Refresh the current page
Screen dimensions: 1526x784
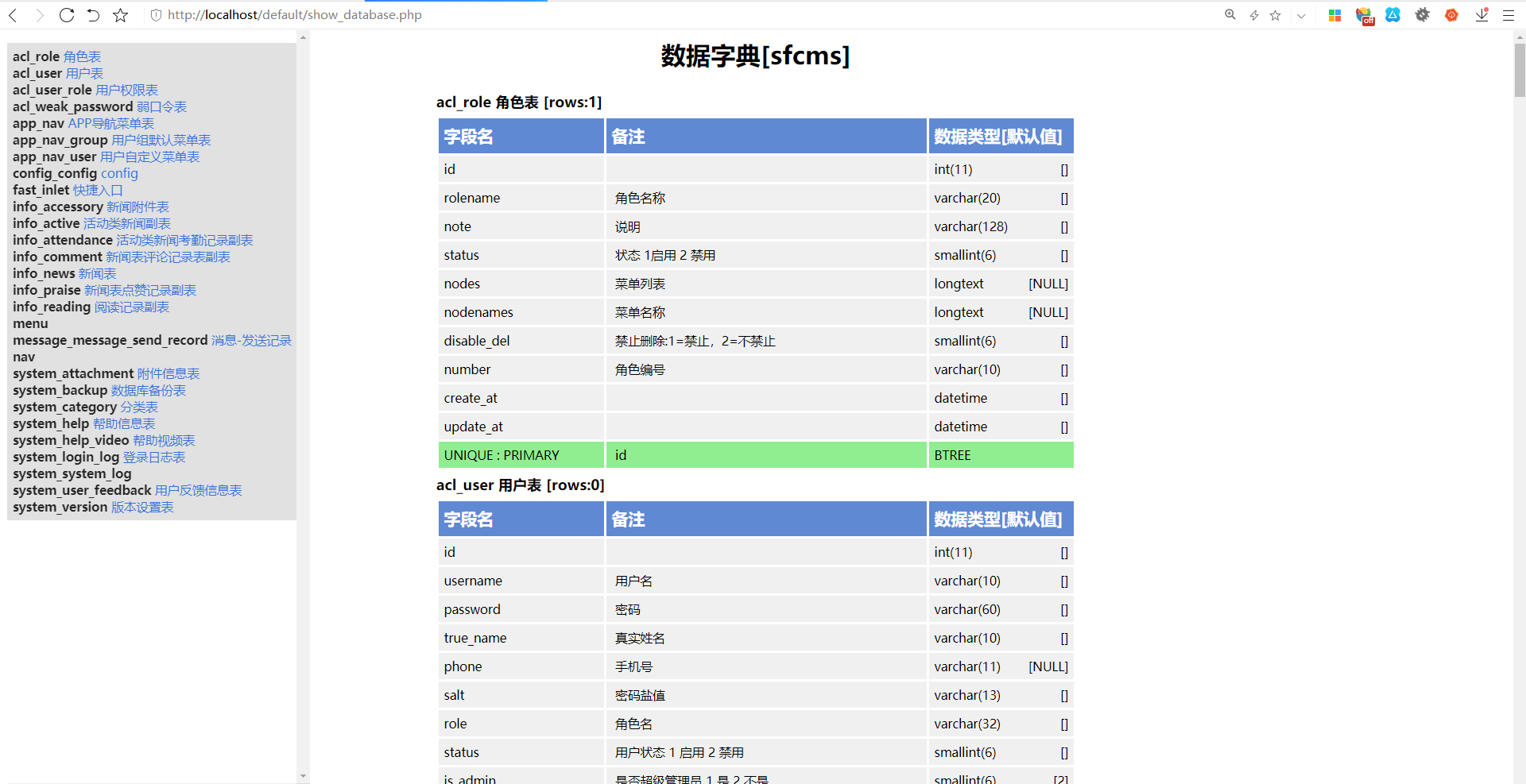[67, 14]
